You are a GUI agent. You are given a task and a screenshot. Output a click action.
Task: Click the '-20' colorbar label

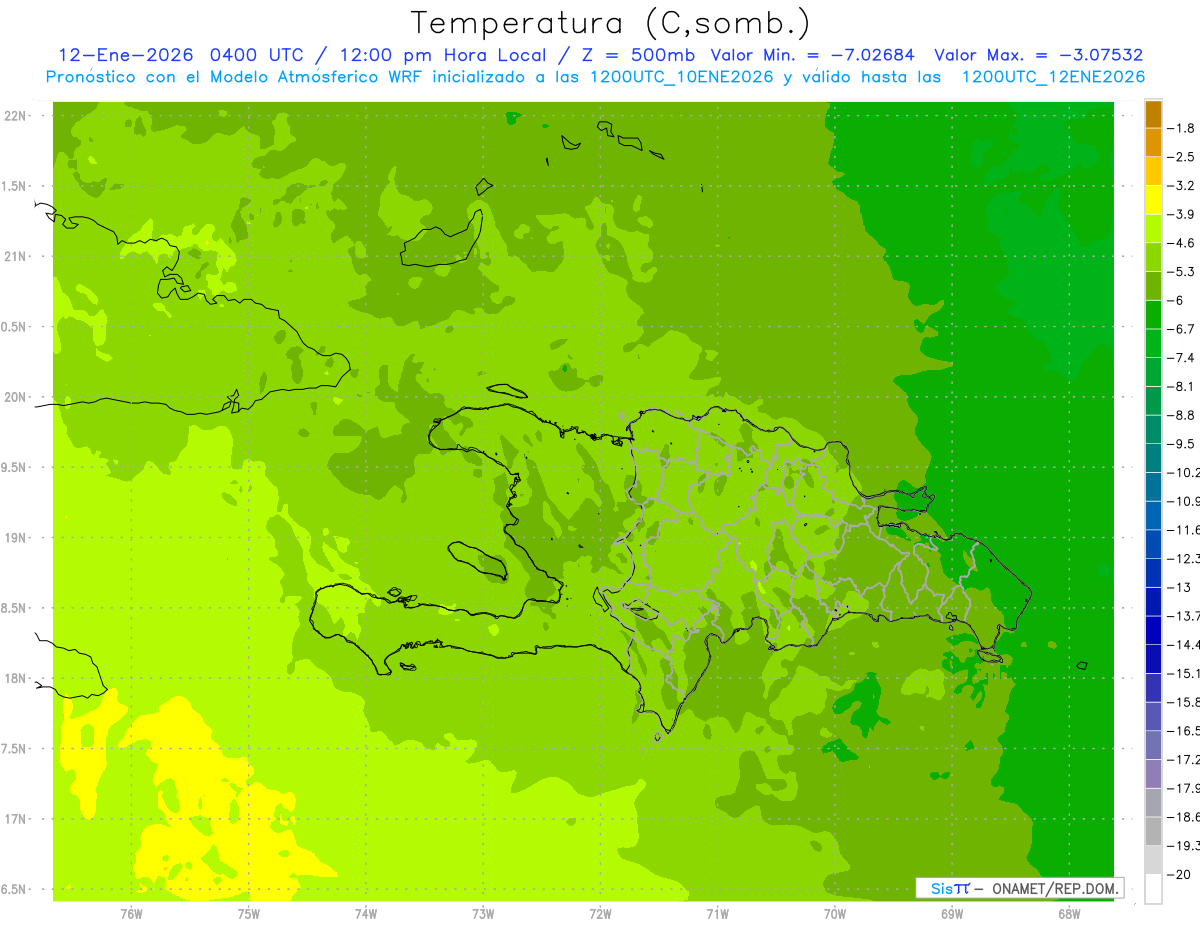click(x=1179, y=874)
